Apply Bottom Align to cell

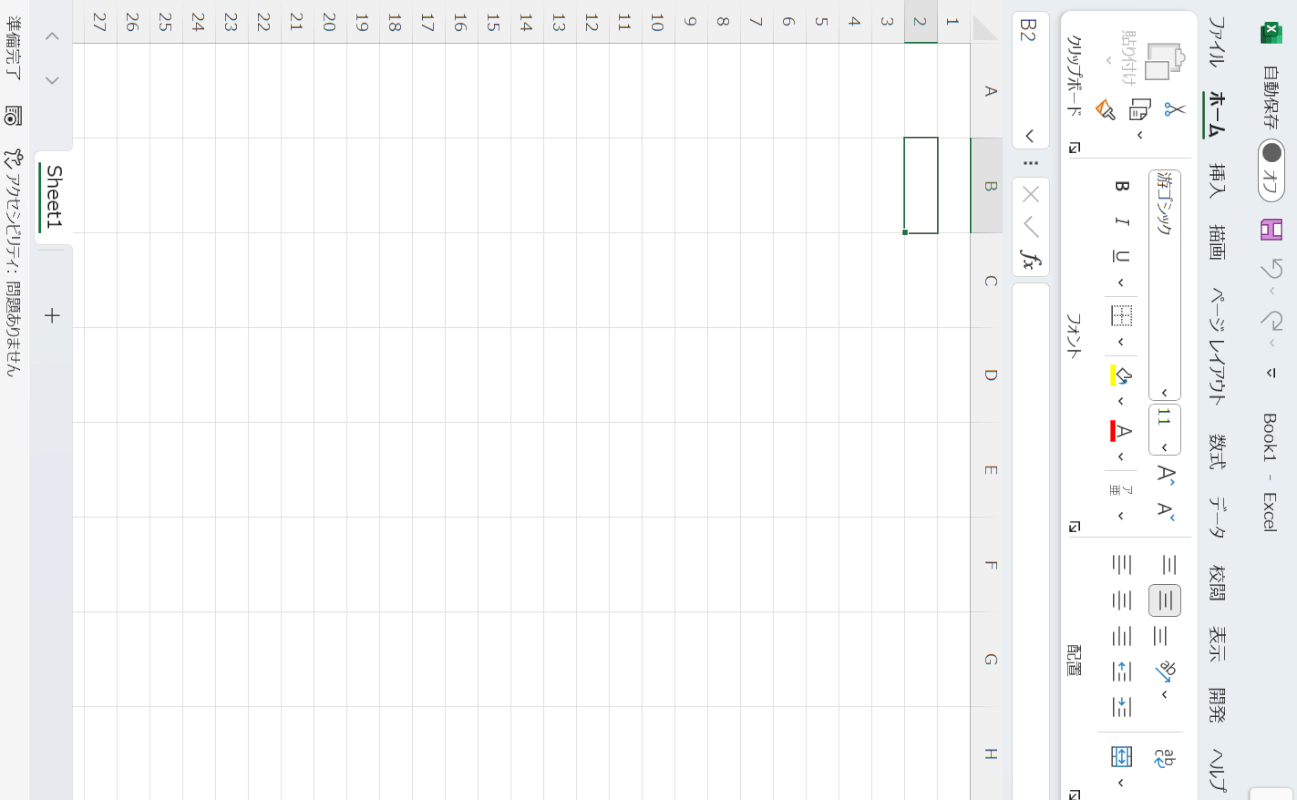pyautogui.click(x=1161, y=636)
